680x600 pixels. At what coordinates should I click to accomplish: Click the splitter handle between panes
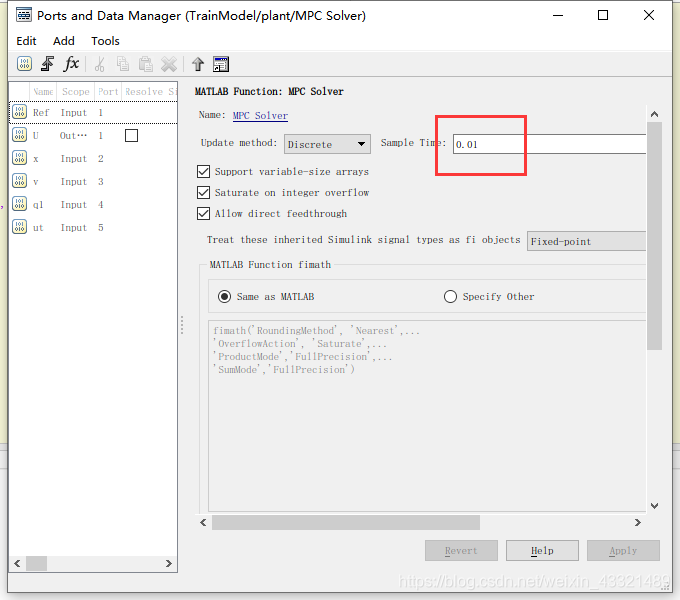point(182,325)
